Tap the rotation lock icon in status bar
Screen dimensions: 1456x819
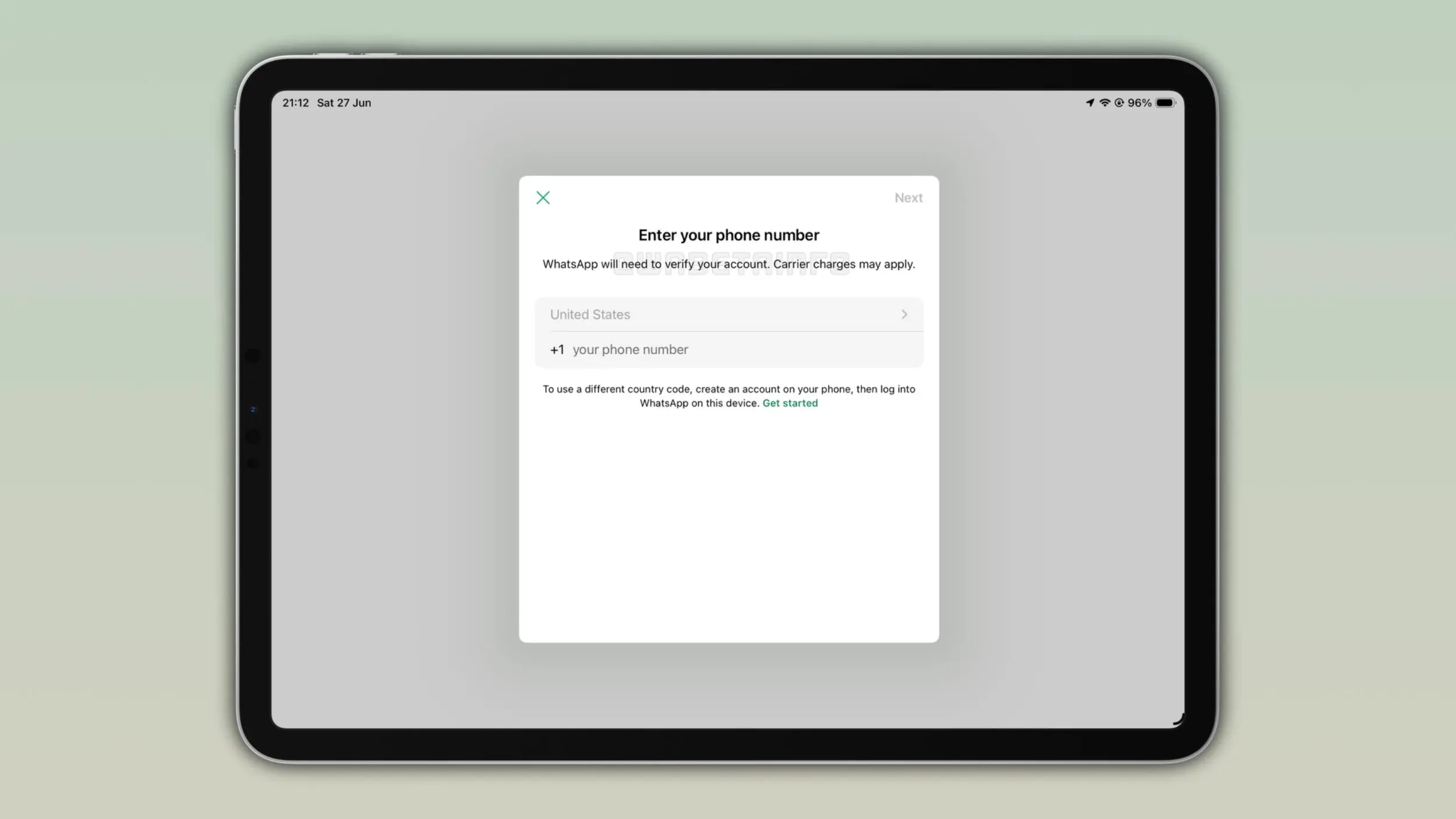point(1119,103)
